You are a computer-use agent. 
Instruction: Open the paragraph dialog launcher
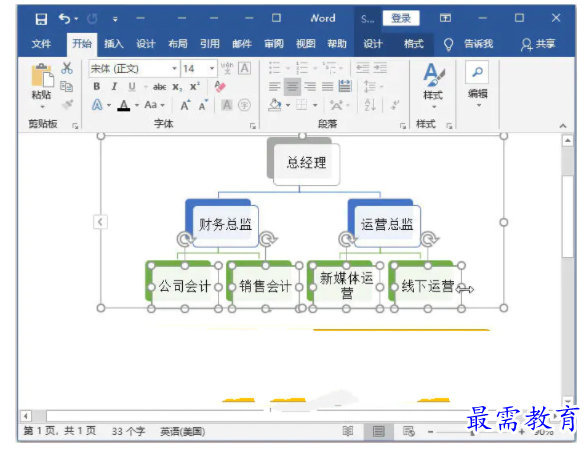(x=403, y=126)
